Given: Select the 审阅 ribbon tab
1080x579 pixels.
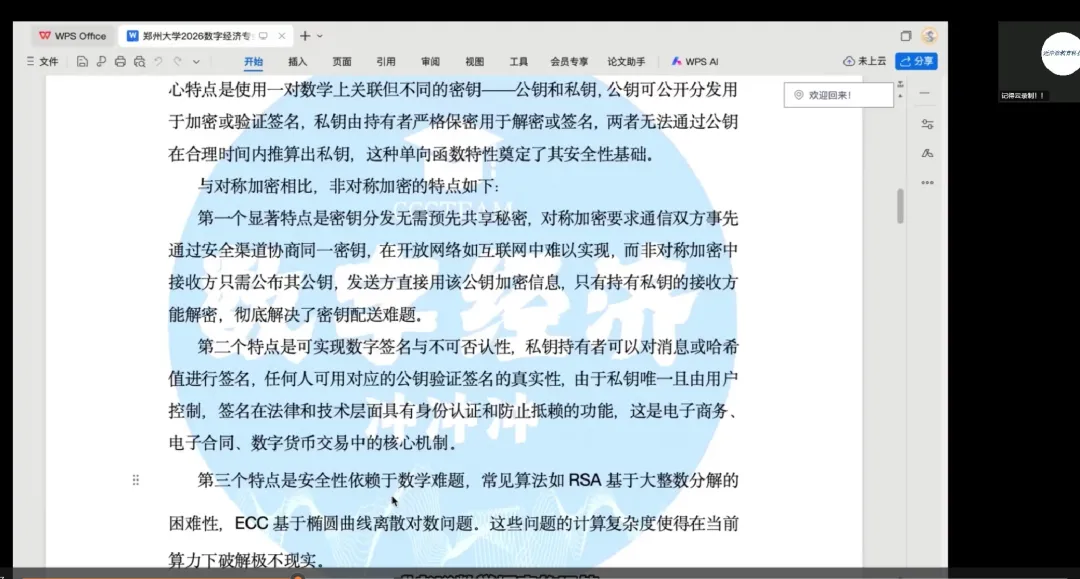Looking at the screenshot, I should click(430, 61).
